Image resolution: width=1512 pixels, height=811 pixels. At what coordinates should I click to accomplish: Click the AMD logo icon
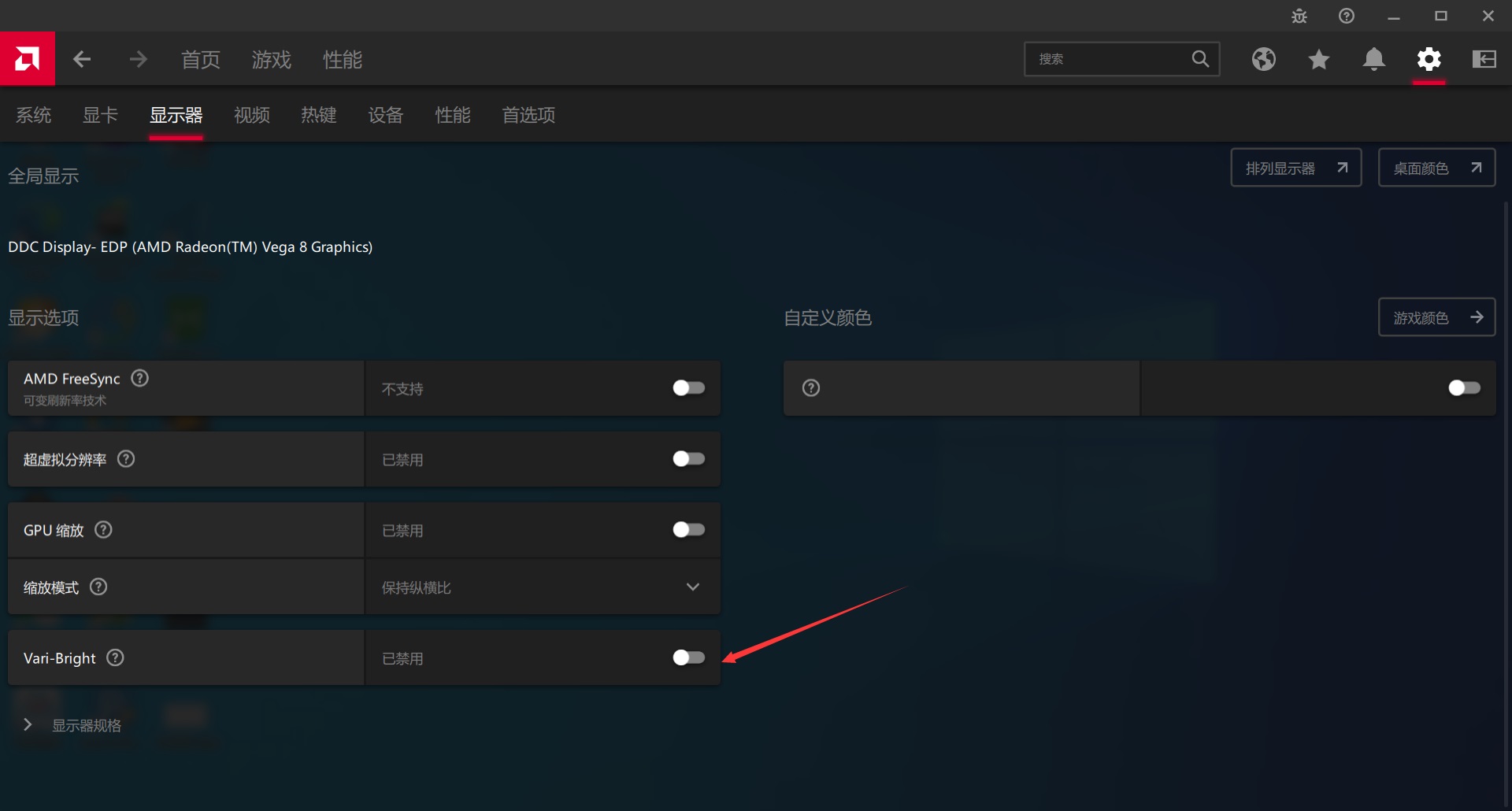pyautogui.click(x=28, y=59)
